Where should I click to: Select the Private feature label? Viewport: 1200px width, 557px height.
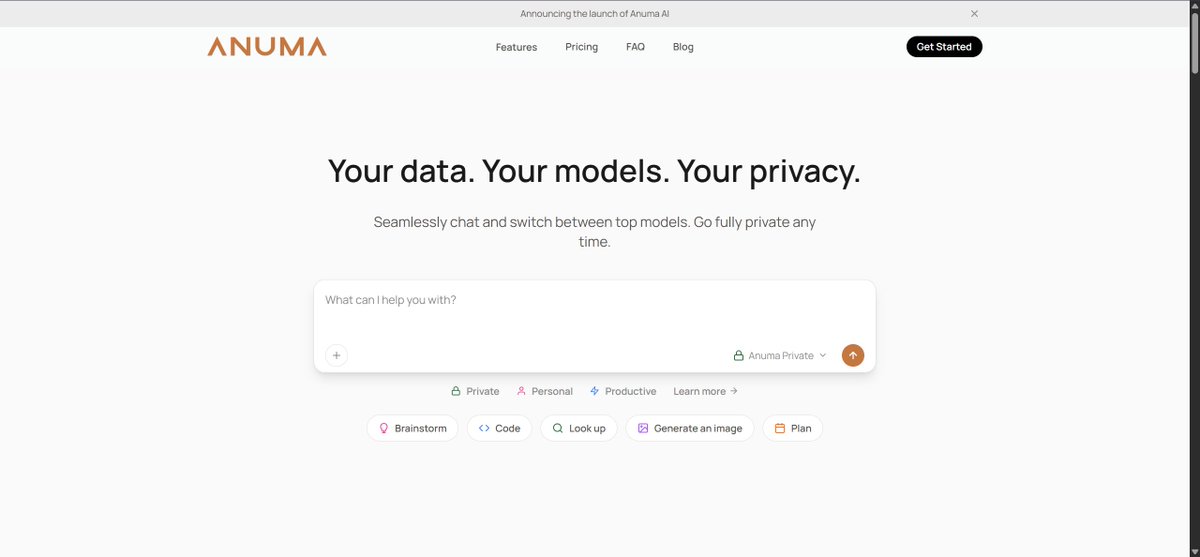pyautogui.click(x=475, y=391)
